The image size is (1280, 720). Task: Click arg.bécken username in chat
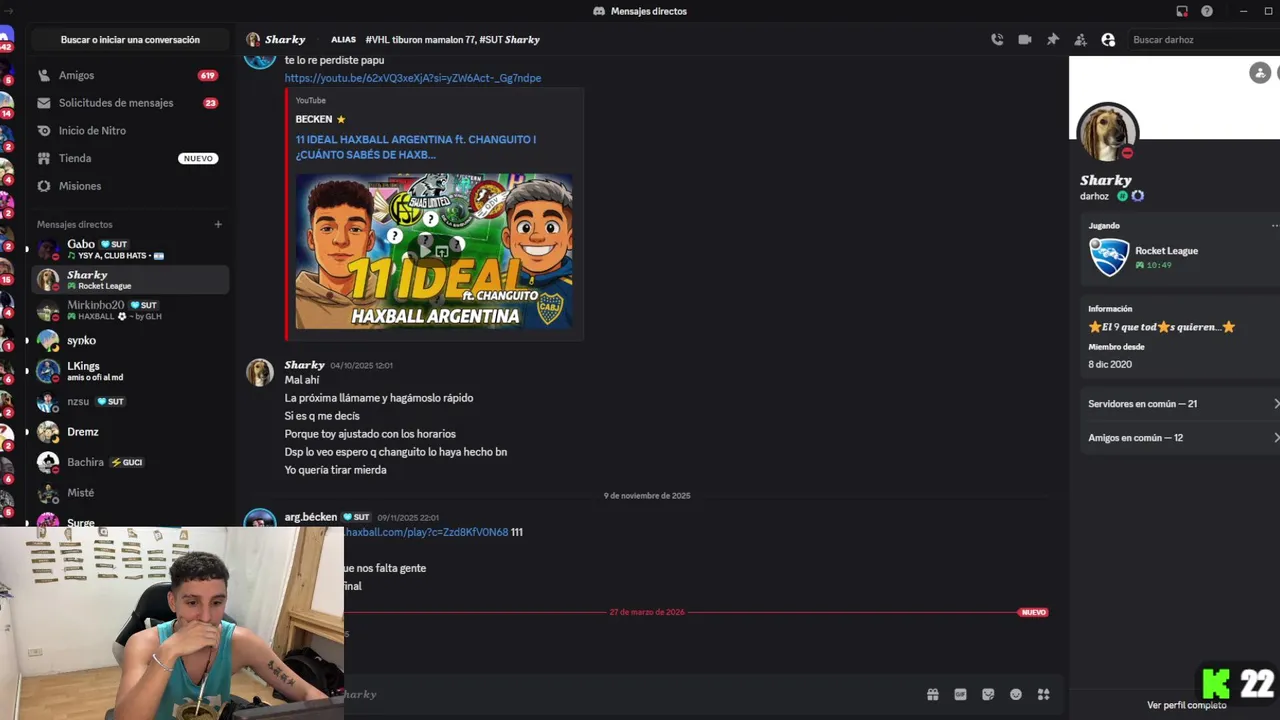pos(310,517)
